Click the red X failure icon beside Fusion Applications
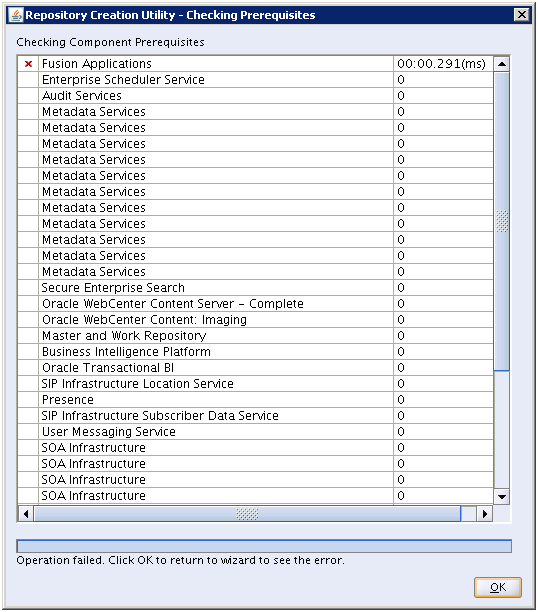The image size is (538, 612). point(28,64)
